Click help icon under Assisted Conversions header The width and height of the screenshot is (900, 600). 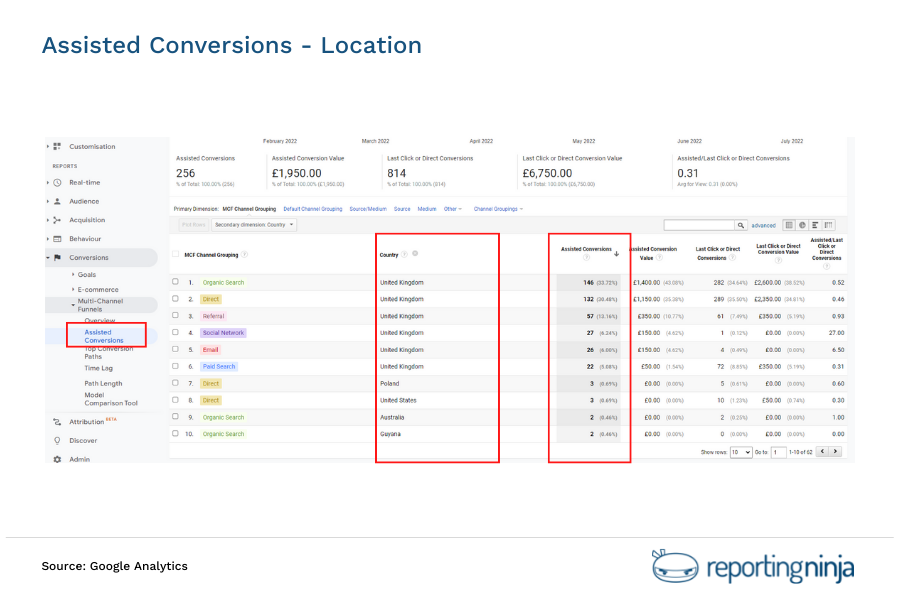(x=587, y=258)
